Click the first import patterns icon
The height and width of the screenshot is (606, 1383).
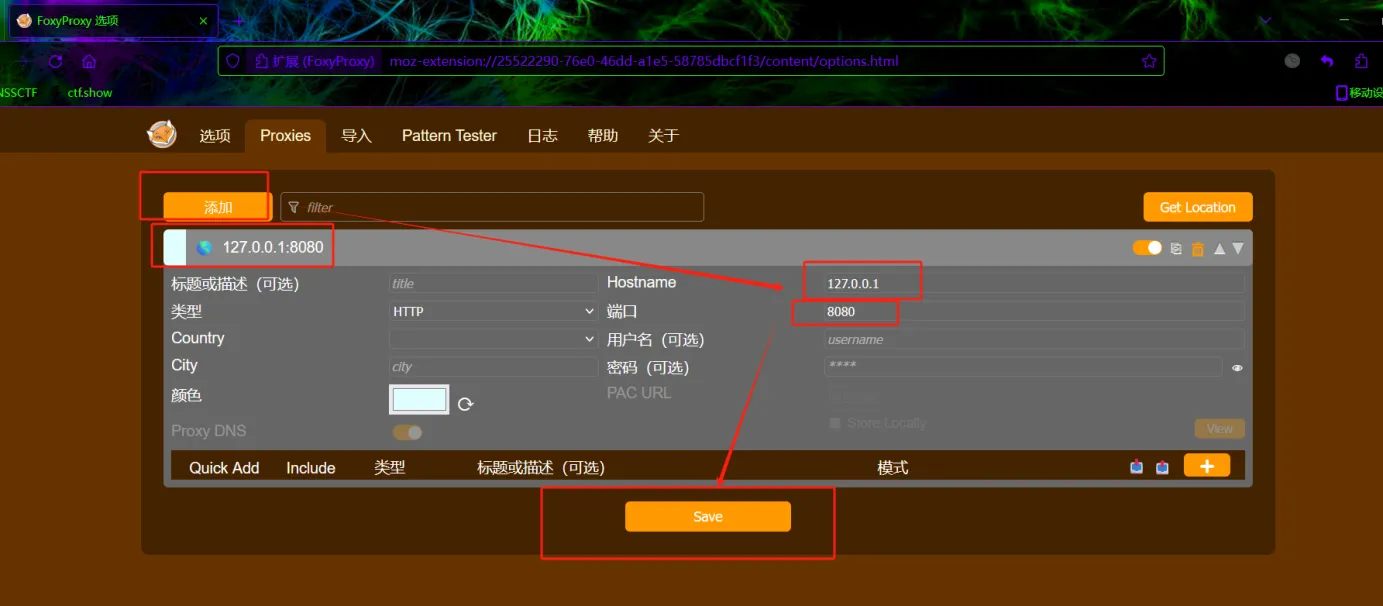tap(1136, 467)
